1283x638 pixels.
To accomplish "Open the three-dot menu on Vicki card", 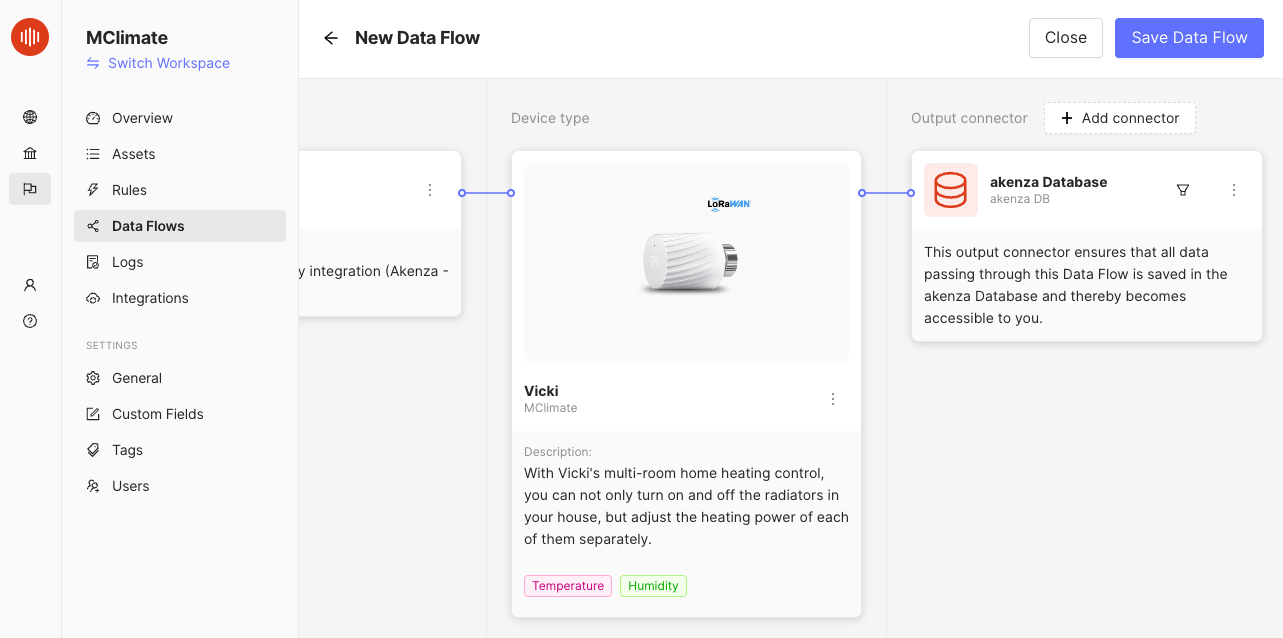I will point(833,399).
